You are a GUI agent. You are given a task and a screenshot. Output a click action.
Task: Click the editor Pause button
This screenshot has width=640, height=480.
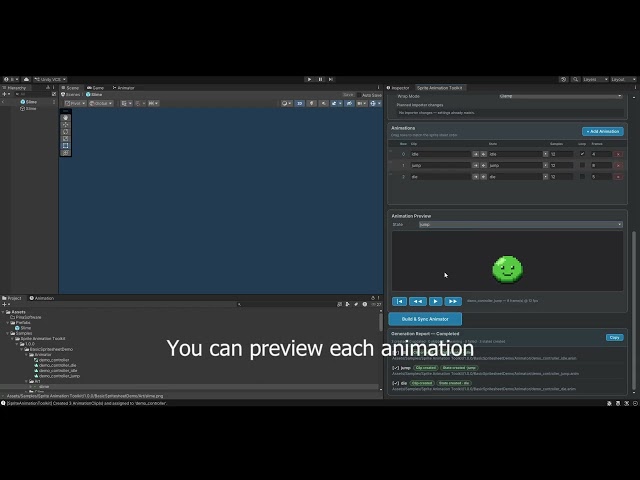320,79
